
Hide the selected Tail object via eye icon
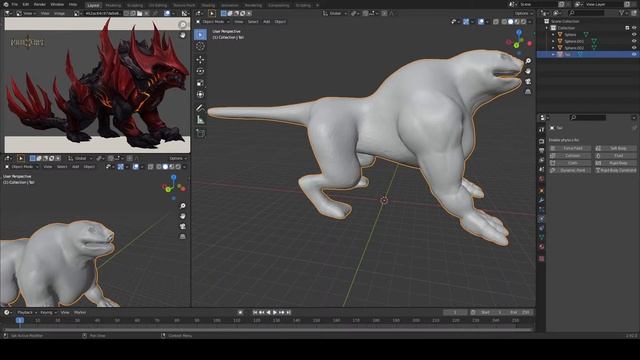(x=634, y=54)
